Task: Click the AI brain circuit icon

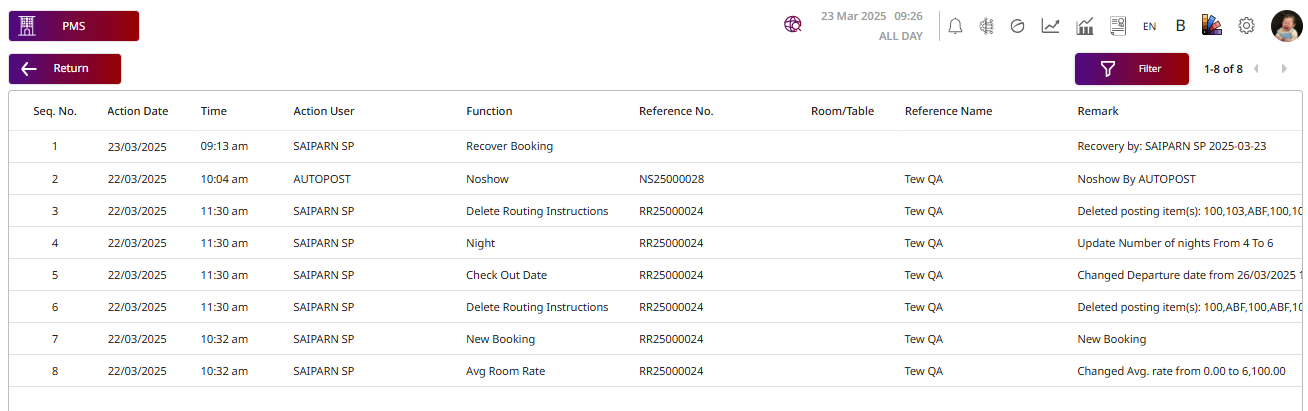Action: click(986, 26)
